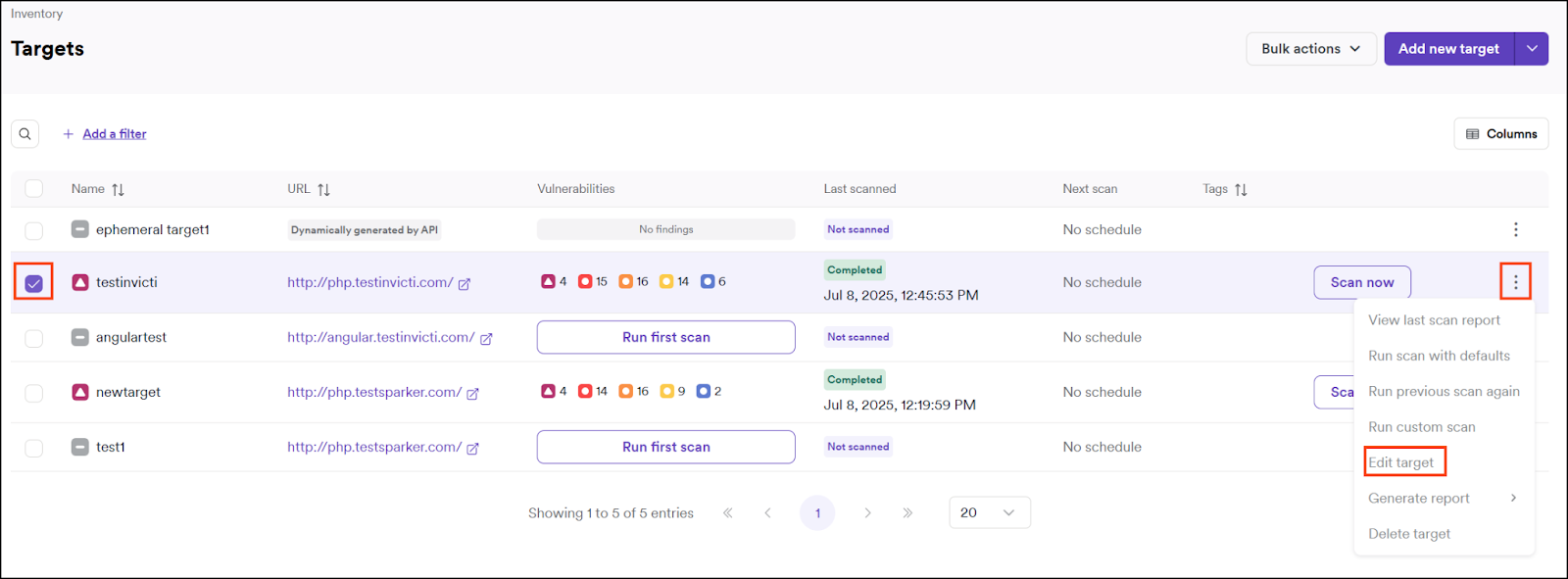Open the Columns chooser

1500,134
